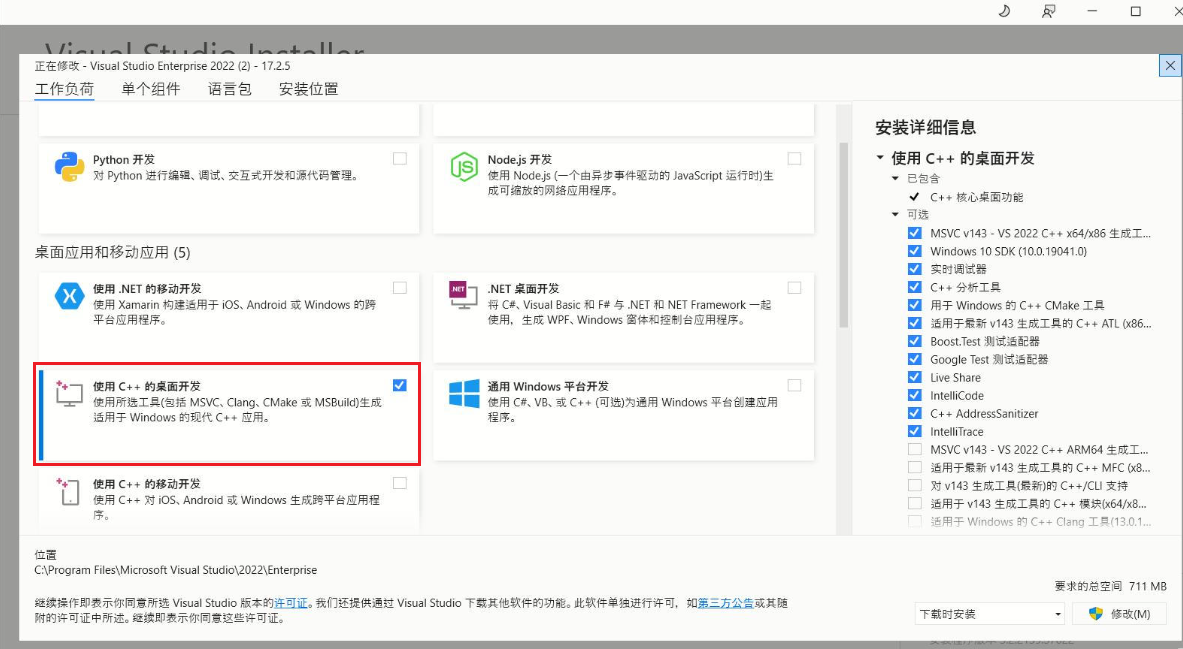Check the C++ MFC v143 component

coord(914,468)
